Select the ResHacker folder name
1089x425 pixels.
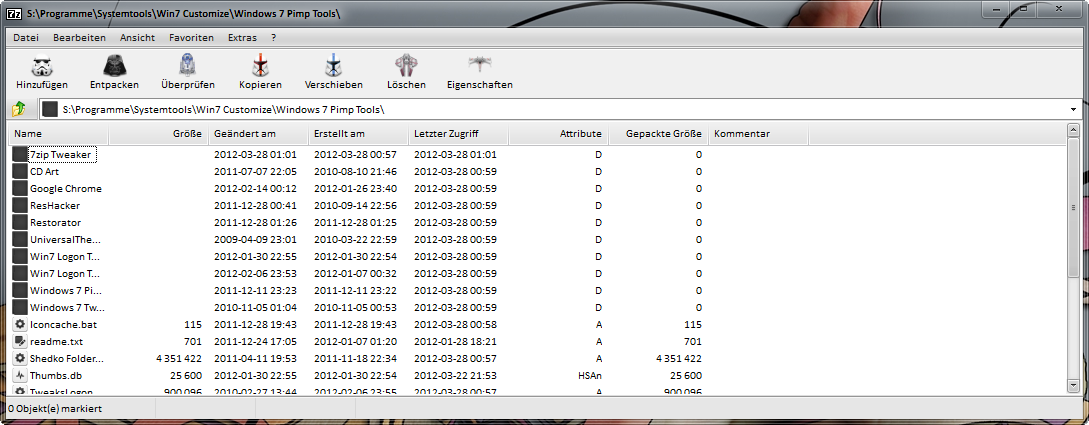tap(55, 206)
